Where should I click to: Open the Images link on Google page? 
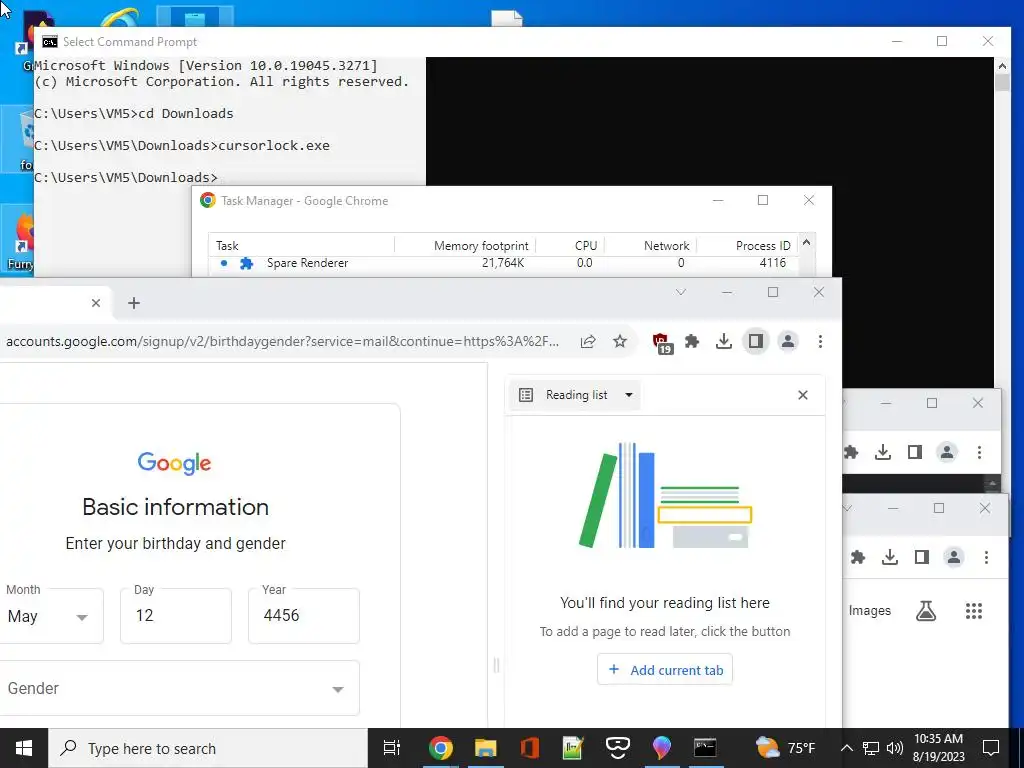[869, 611]
